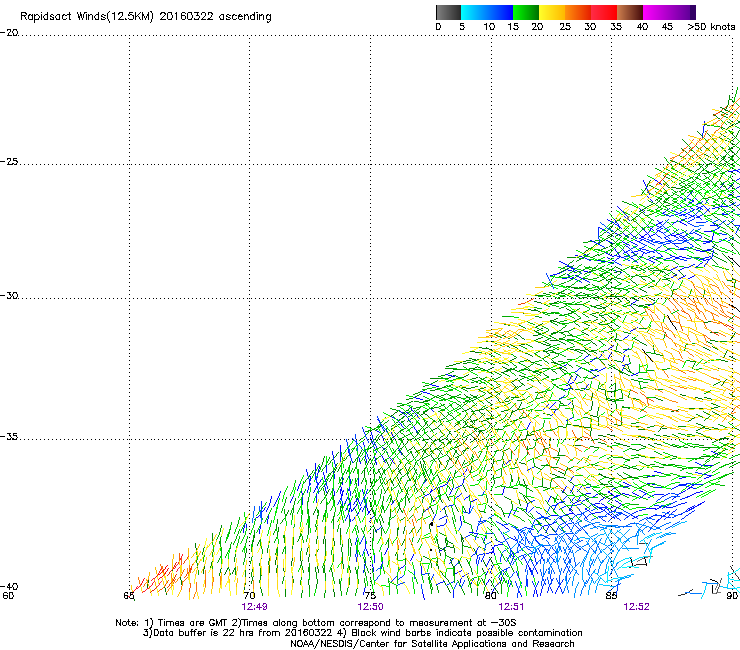Click the '70' longitude axis label
740x650 pixels.
pyautogui.click(x=250, y=596)
